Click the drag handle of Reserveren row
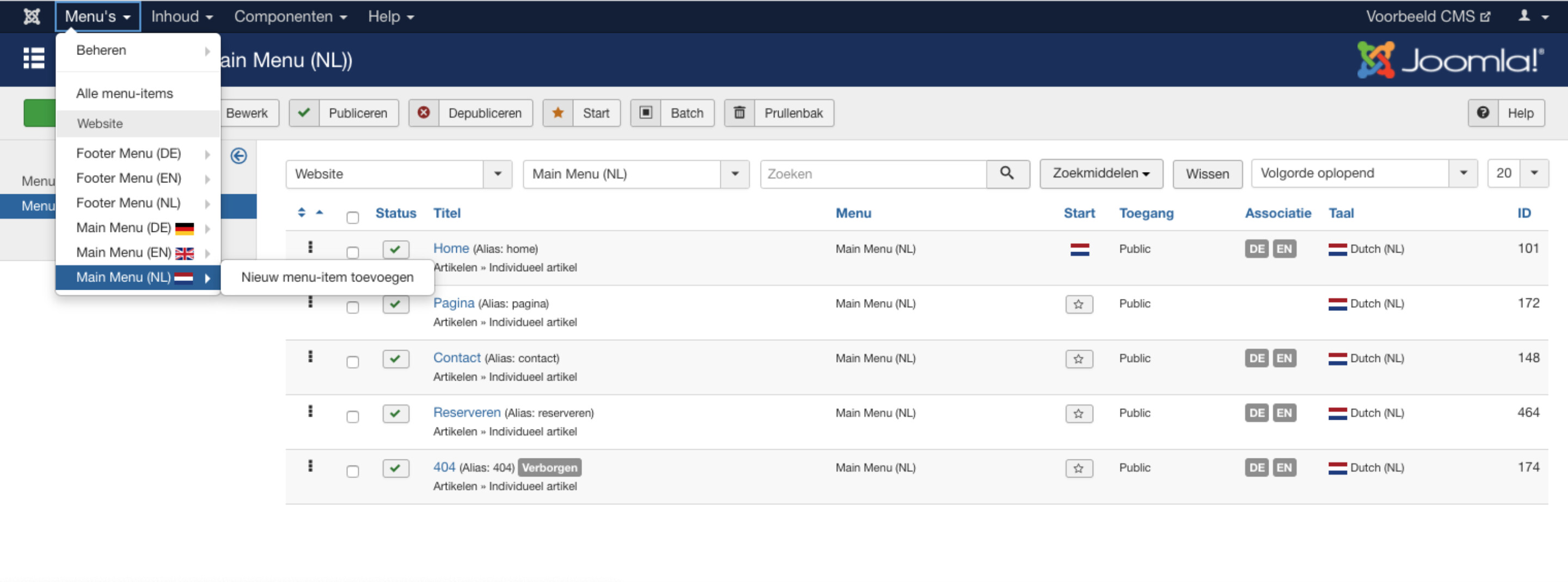 point(310,412)
